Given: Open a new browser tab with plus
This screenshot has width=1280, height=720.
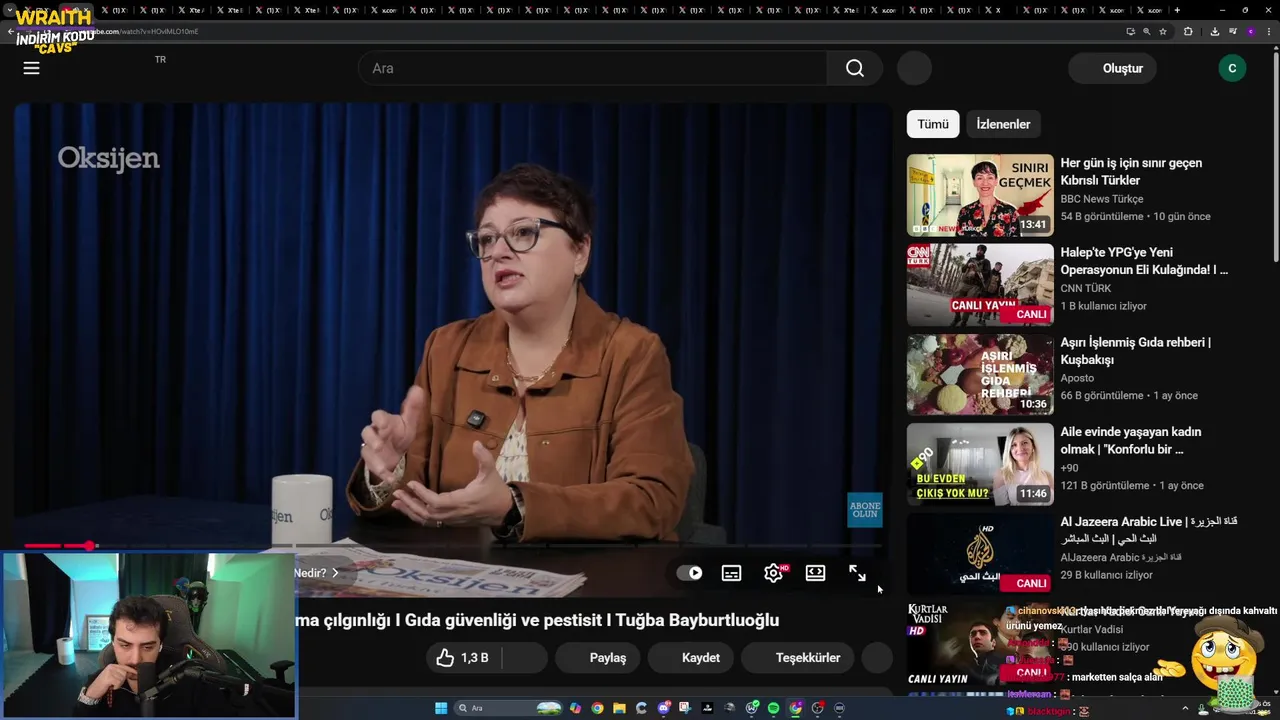Looking at the screenshot, I should pyautogui.click(x=1176, y=10).
